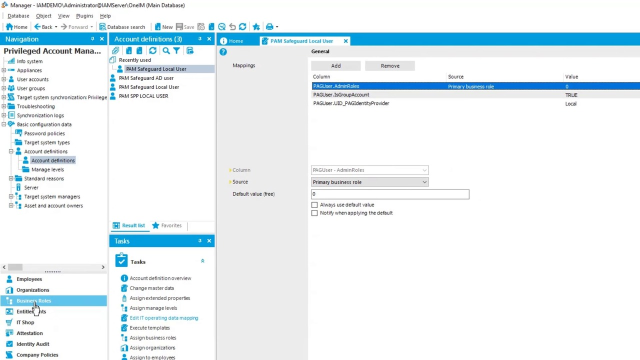
Task: Open print options dropdown arrow
Action: pos(277,27)
